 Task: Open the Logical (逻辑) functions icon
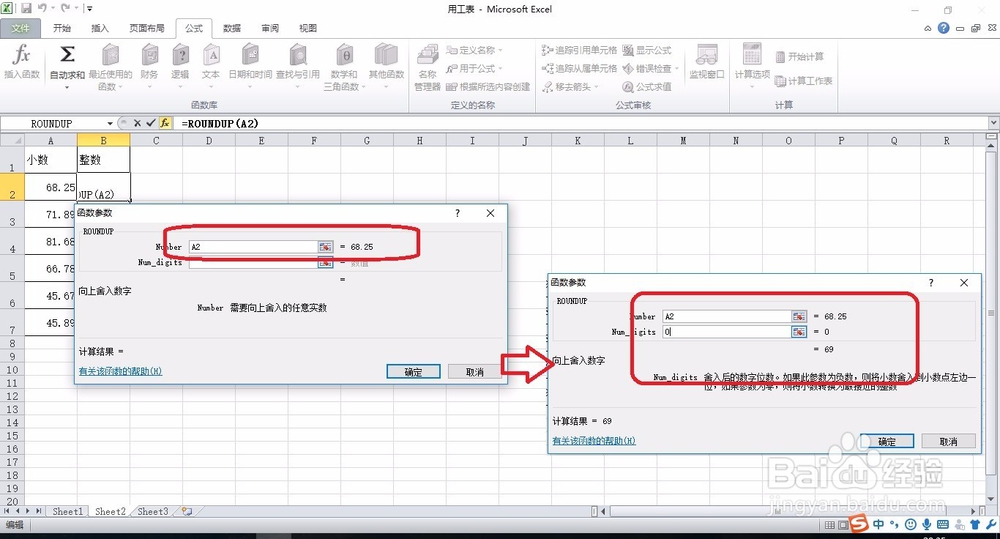point(180,55)
